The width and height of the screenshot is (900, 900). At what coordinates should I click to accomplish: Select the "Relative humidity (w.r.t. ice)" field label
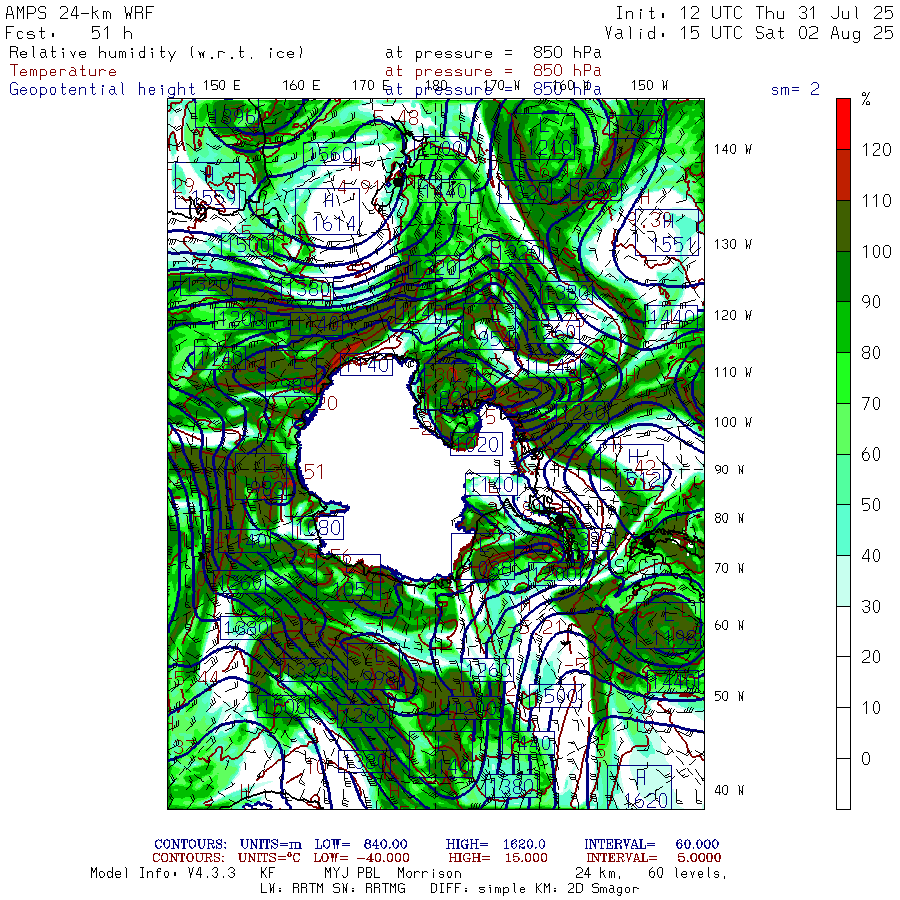coord(156,53)
